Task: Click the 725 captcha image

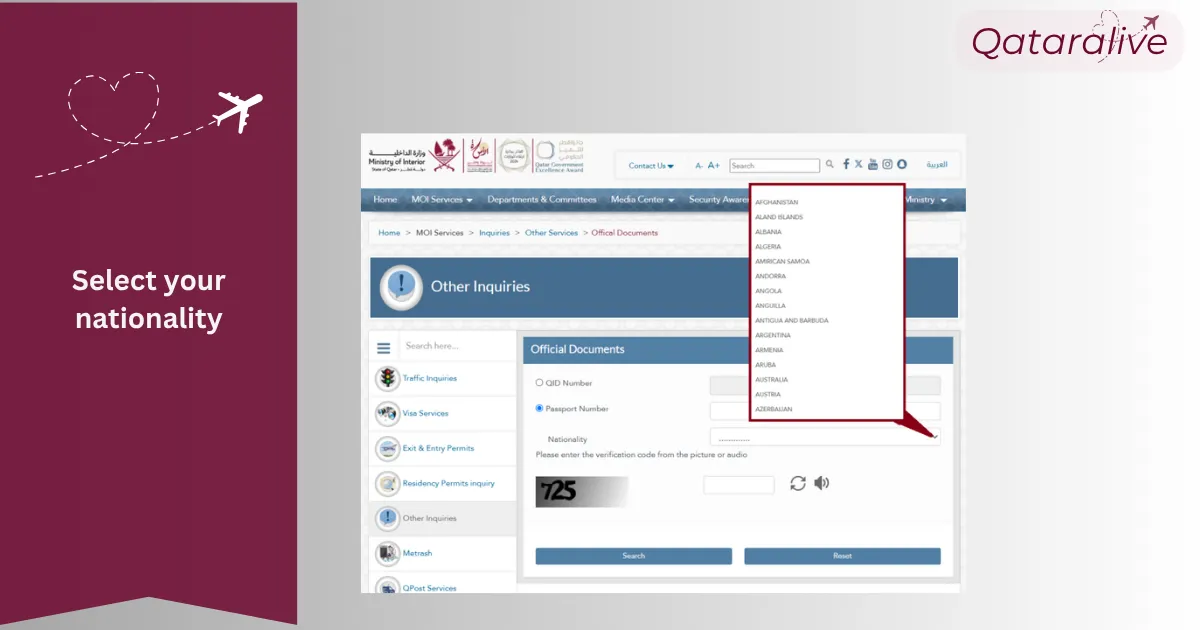Action: [582, 491]
